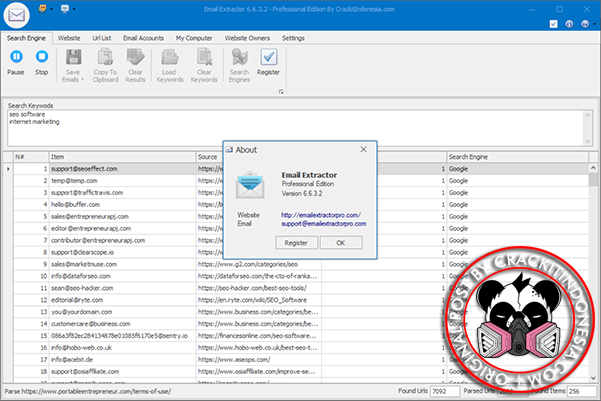Click the Load Keywords icon
601x401 pixels.
click(x=170, y=57)
